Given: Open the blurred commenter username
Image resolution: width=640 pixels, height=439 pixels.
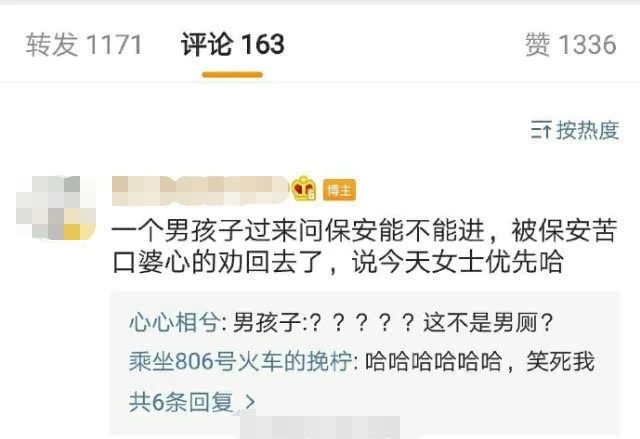Looking at the screenshot, I should [x=200, y=190].
